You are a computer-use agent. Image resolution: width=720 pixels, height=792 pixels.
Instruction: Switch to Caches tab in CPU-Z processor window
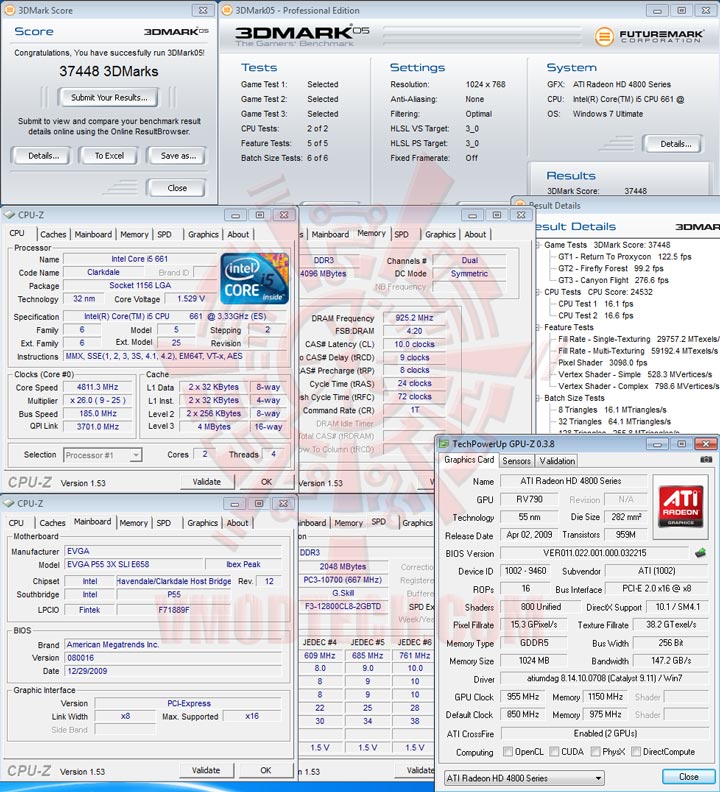point(53,234)
